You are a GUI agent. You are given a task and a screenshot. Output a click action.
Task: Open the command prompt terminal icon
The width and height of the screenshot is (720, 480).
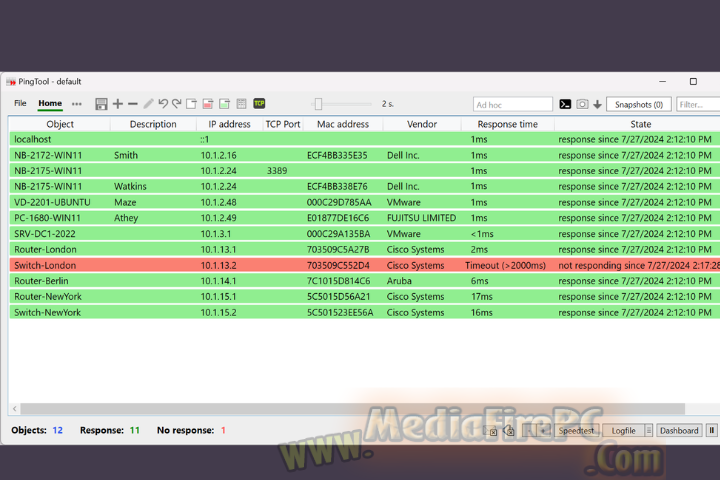pos(565,104)
